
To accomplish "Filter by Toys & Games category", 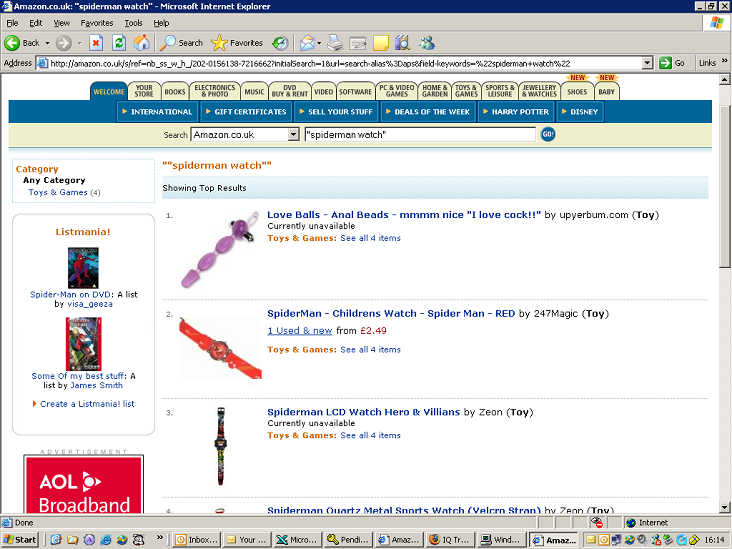I will pyautogui.click(x=58, y=192).
